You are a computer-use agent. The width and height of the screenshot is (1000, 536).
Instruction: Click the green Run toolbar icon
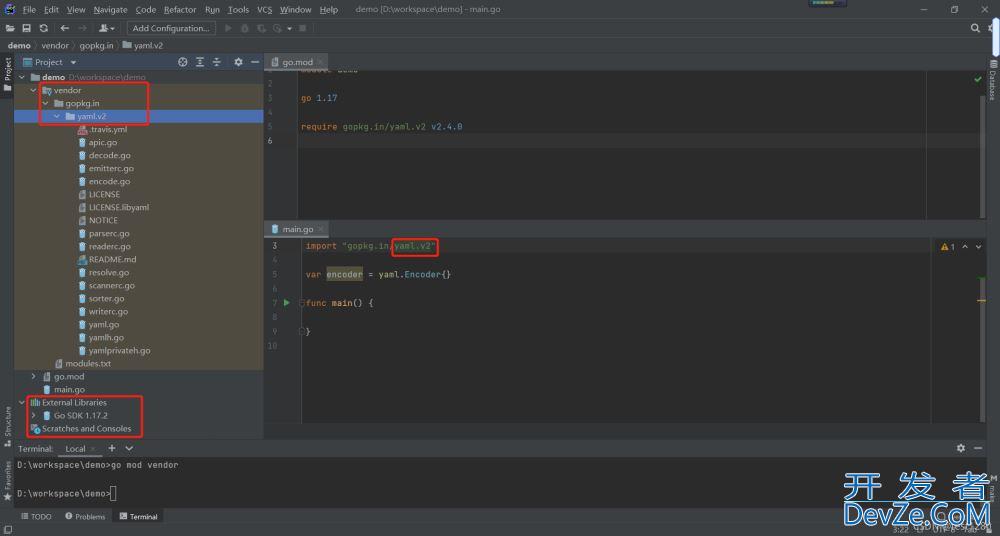coord(228,28)
